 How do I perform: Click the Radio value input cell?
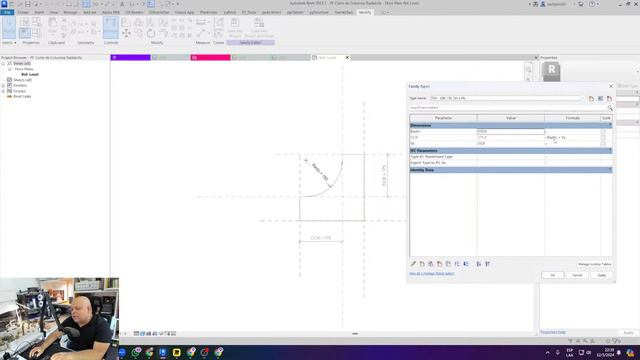coord(511,131)
